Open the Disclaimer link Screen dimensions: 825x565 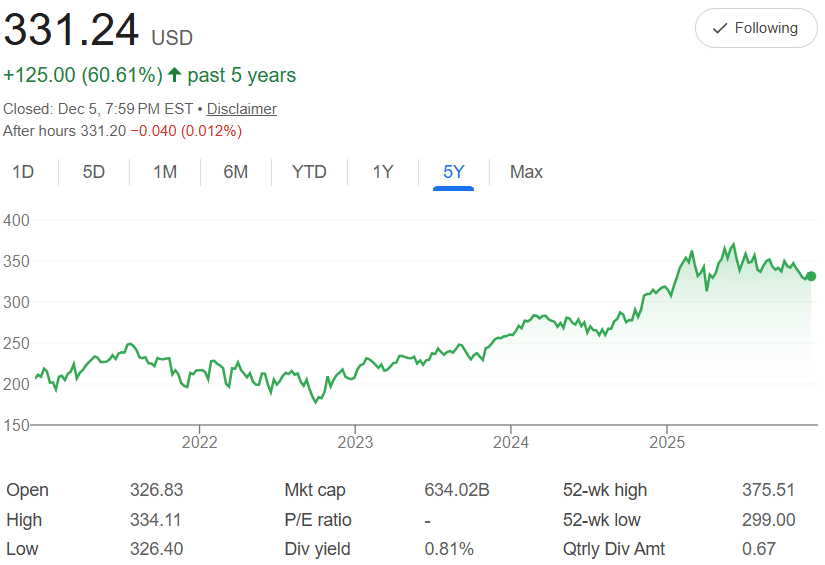click(242, 109)
